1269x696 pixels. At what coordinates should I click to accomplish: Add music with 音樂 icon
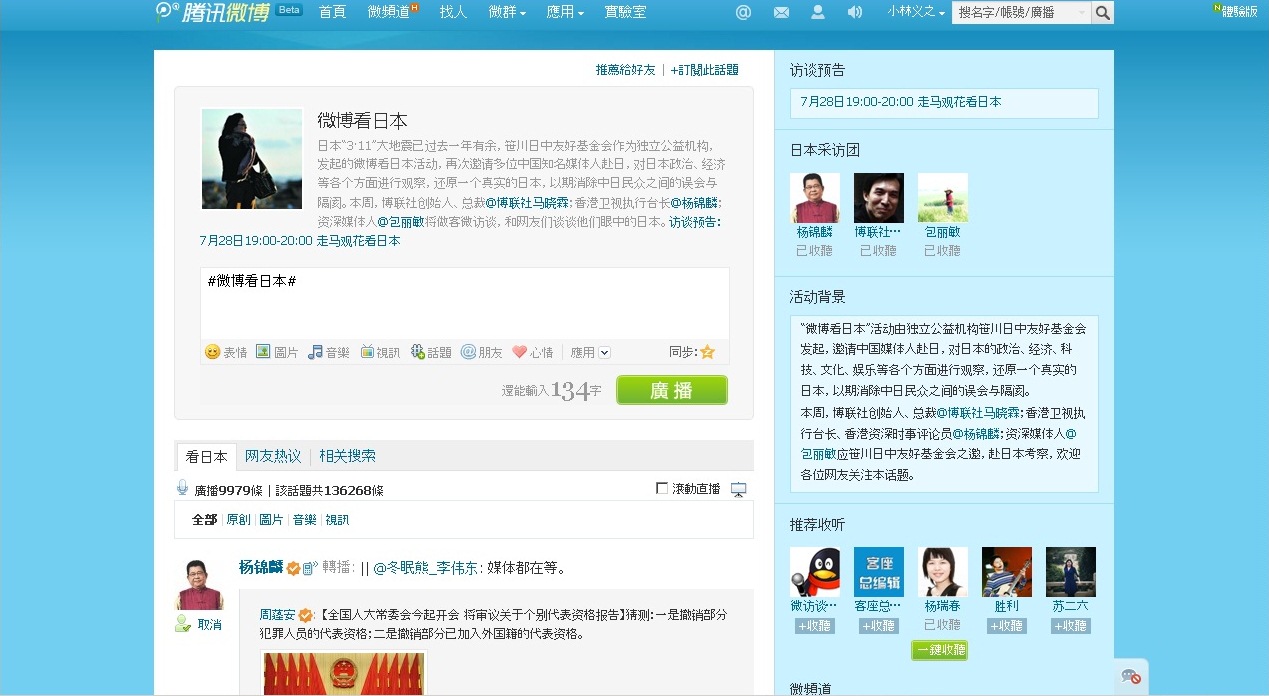click(329, 352)
